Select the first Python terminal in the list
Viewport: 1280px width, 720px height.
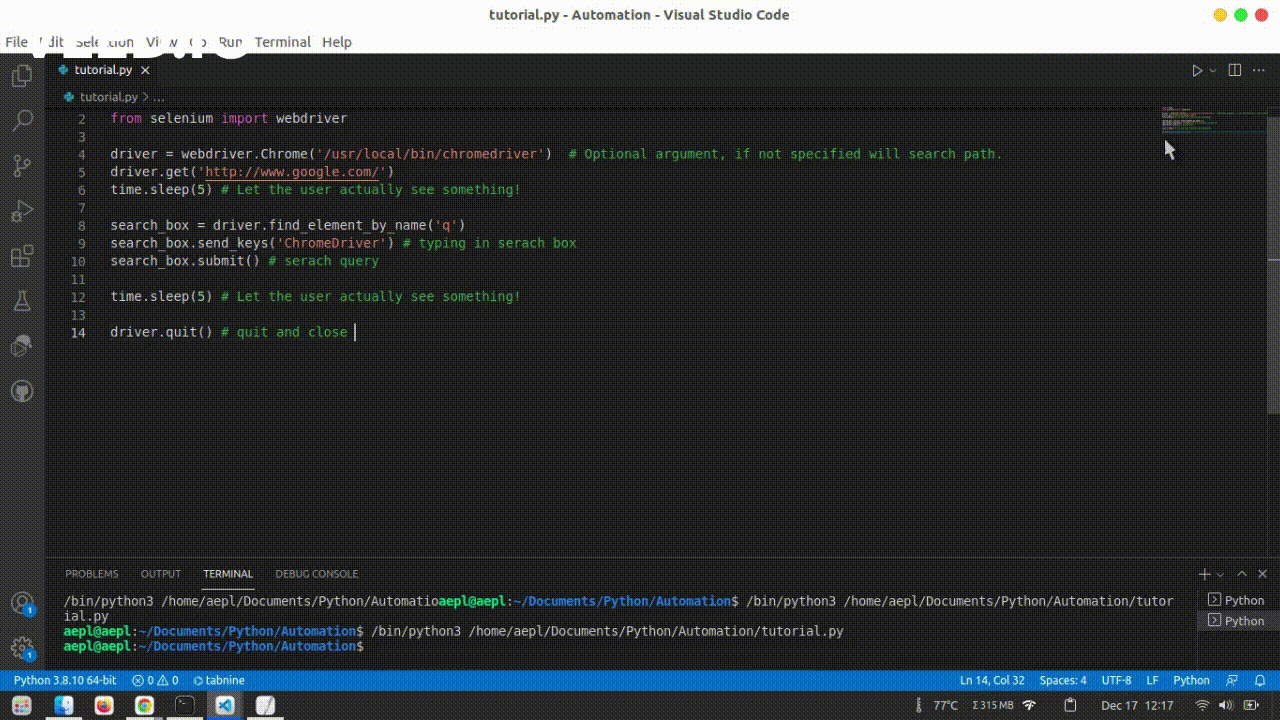coord(1238,600)
